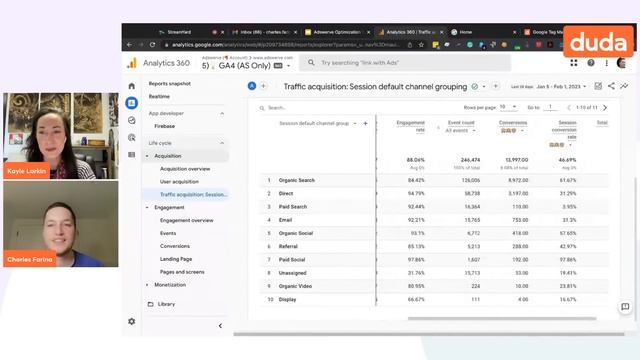
Task: Open the Event count All events dropdown
Action: click(460, 131)
